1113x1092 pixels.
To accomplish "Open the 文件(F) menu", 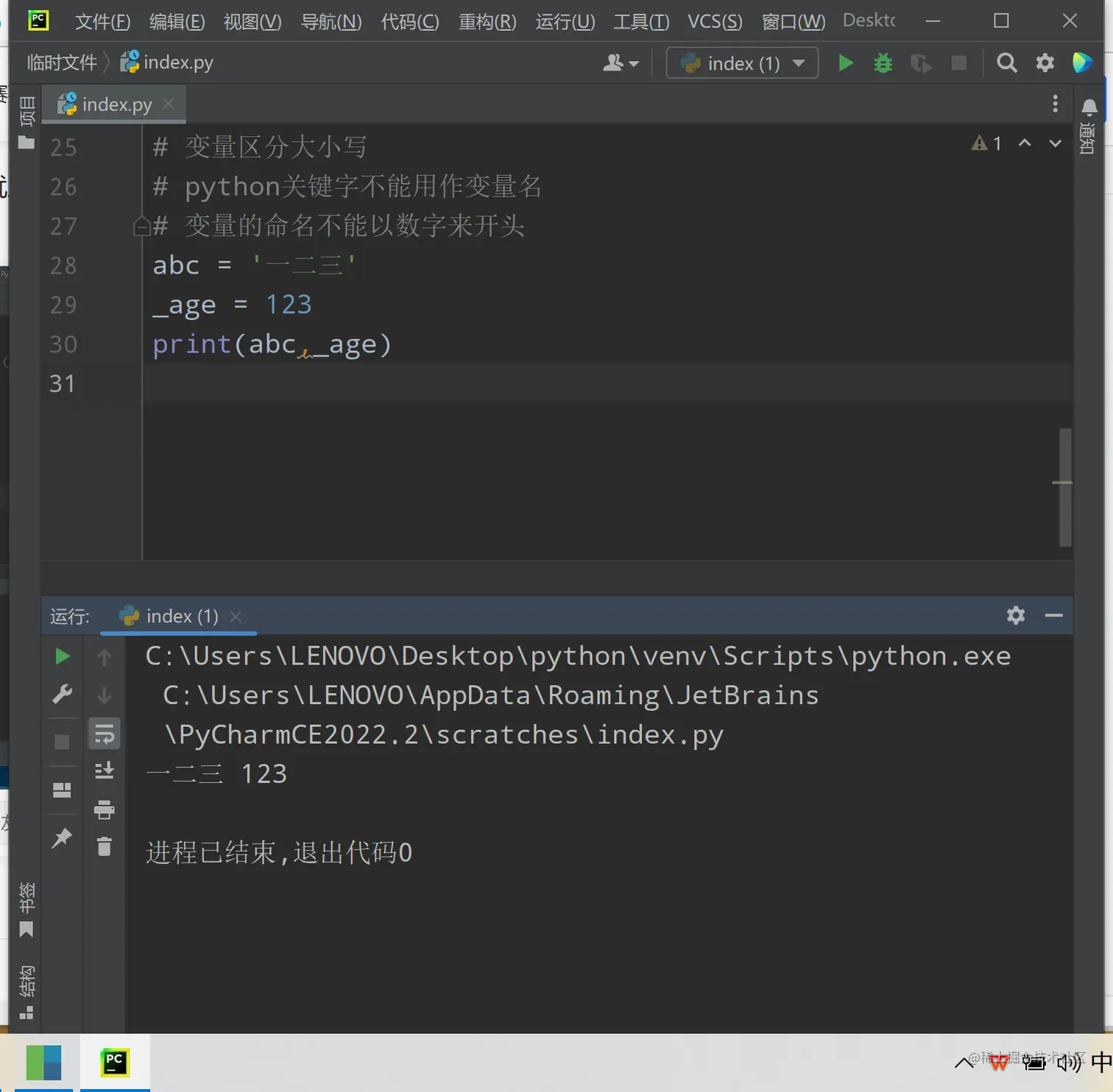I will pyautogui.click(x=103, y=21).
